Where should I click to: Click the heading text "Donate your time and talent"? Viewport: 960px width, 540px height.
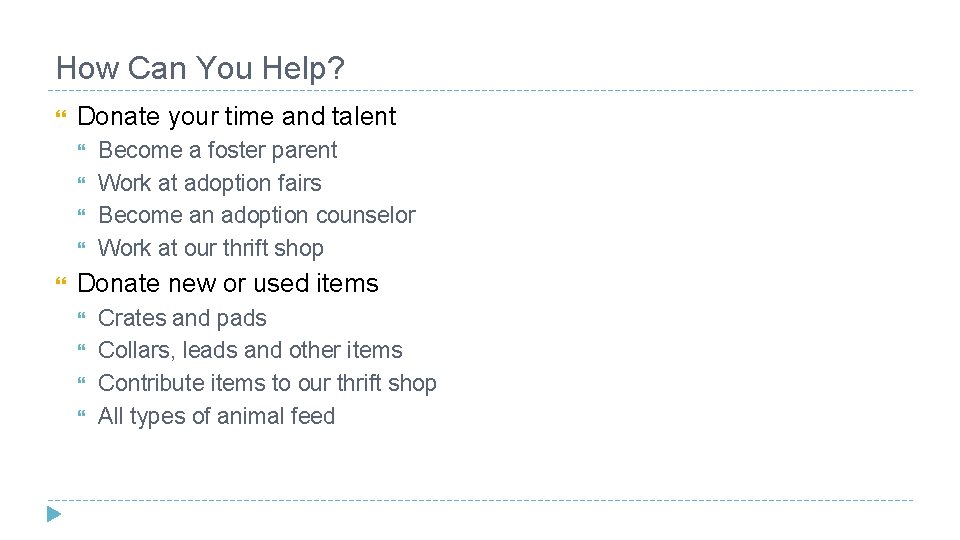tap(236, 117)
